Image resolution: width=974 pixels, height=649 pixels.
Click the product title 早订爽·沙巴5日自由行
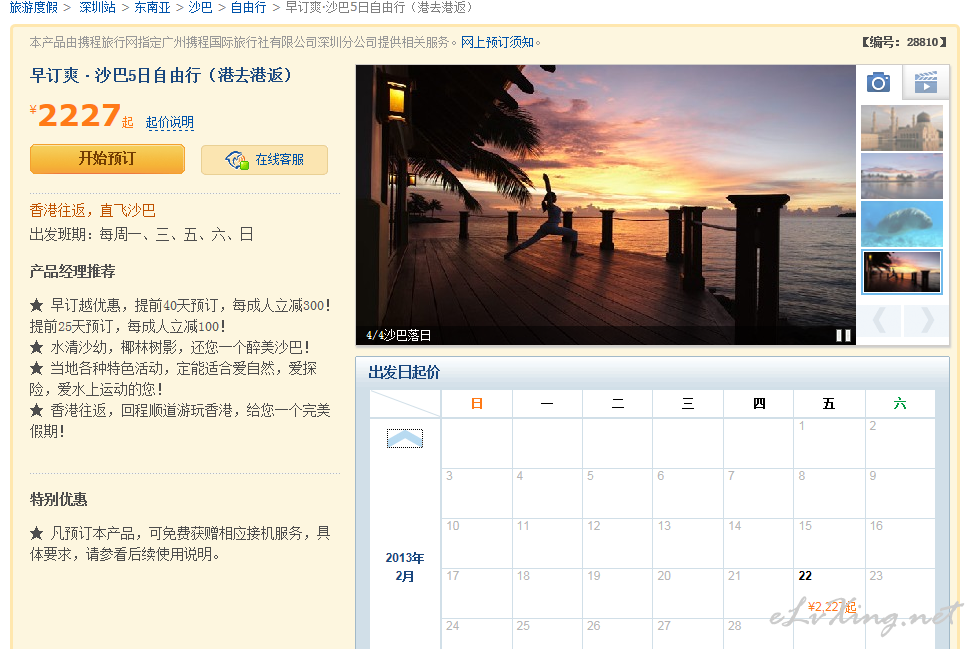pyautogui.click(x=161, y=76)
